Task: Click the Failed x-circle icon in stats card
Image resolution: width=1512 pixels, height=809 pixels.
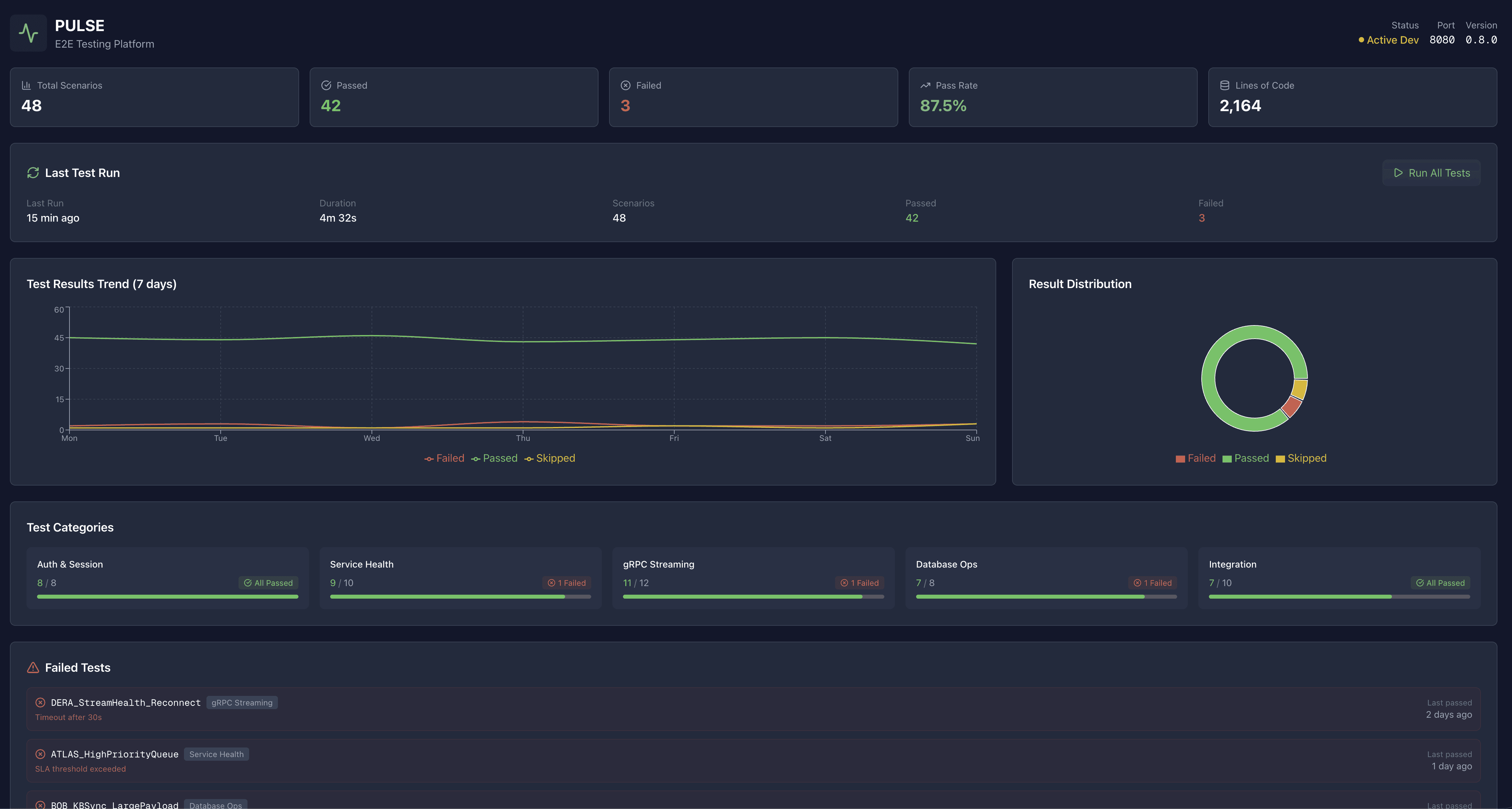Action: point(626,86)
